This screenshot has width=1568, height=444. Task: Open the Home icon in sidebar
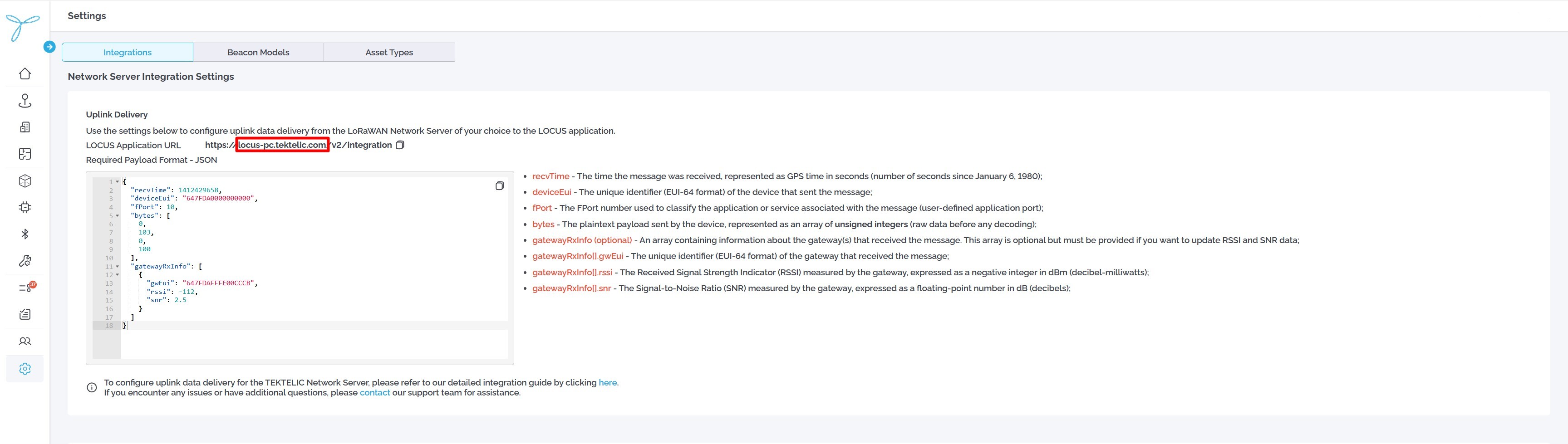pyautogui.click(x=25, y=73)
